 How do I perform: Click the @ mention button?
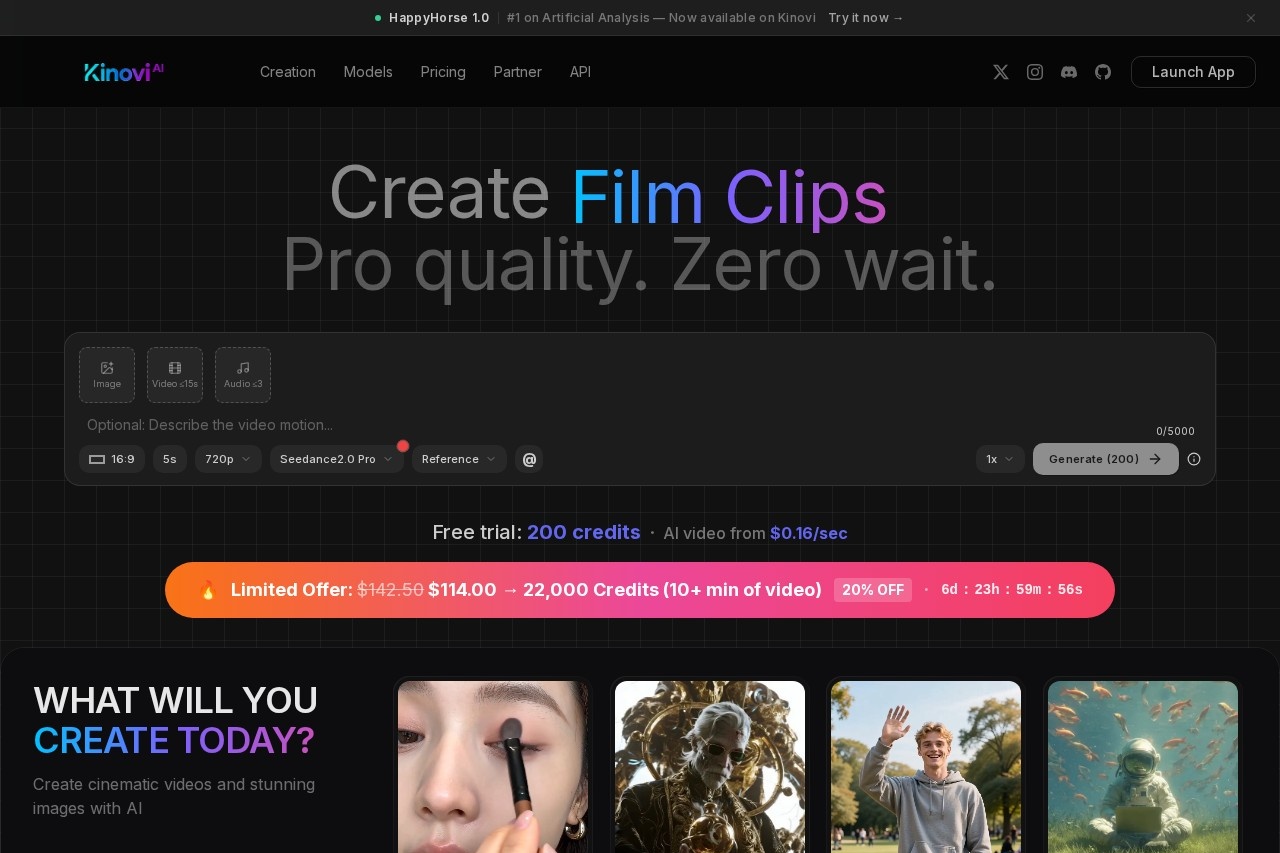point(529,459)
